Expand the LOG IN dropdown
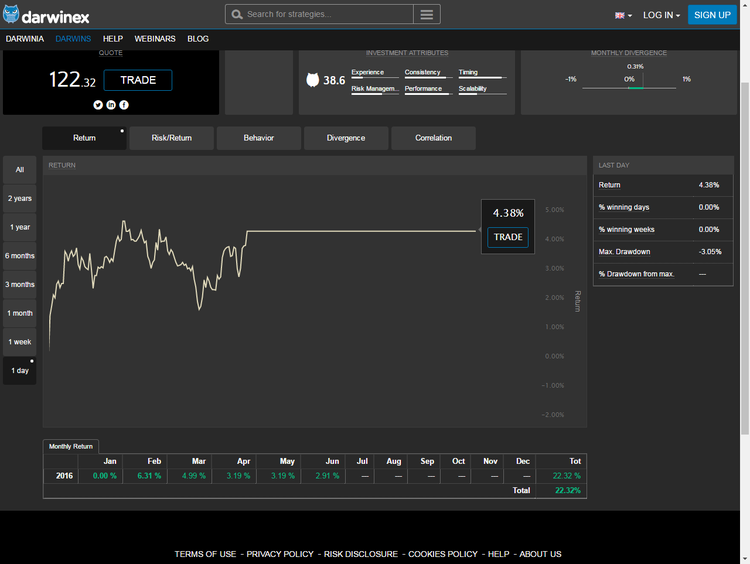This screenshot has width=750, height=564. [x=661, y=15]
